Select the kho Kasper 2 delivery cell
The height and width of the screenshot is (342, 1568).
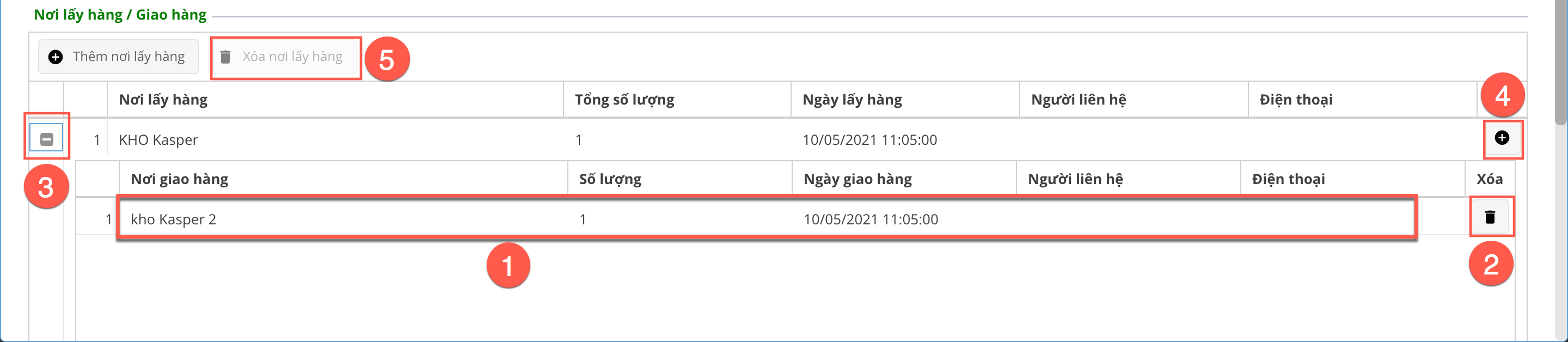(174, 219)
